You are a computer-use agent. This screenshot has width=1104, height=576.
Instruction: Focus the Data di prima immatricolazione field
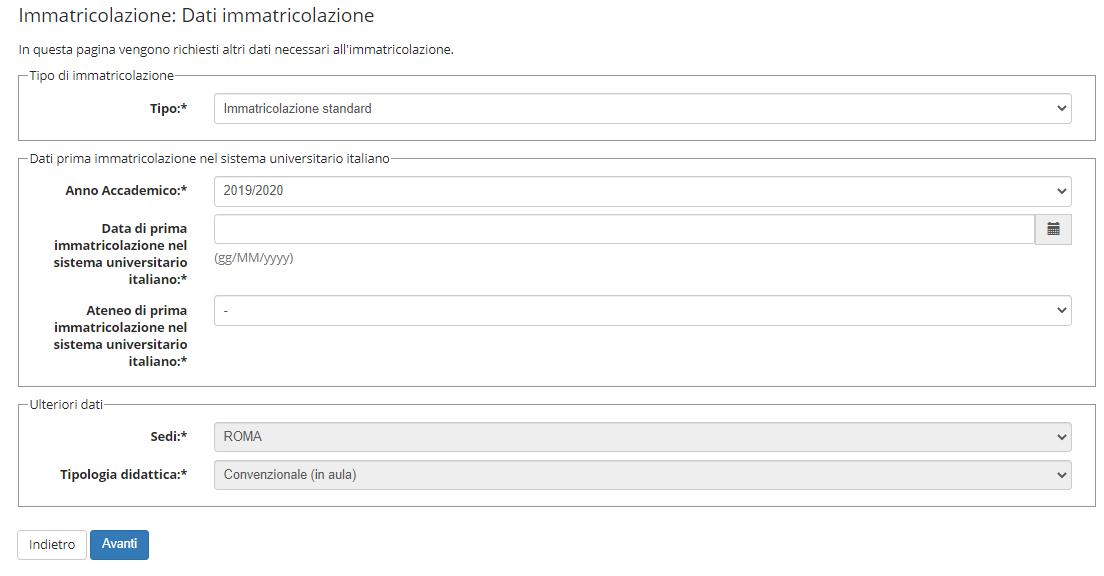pyautogui.click(x=624, y=229)
